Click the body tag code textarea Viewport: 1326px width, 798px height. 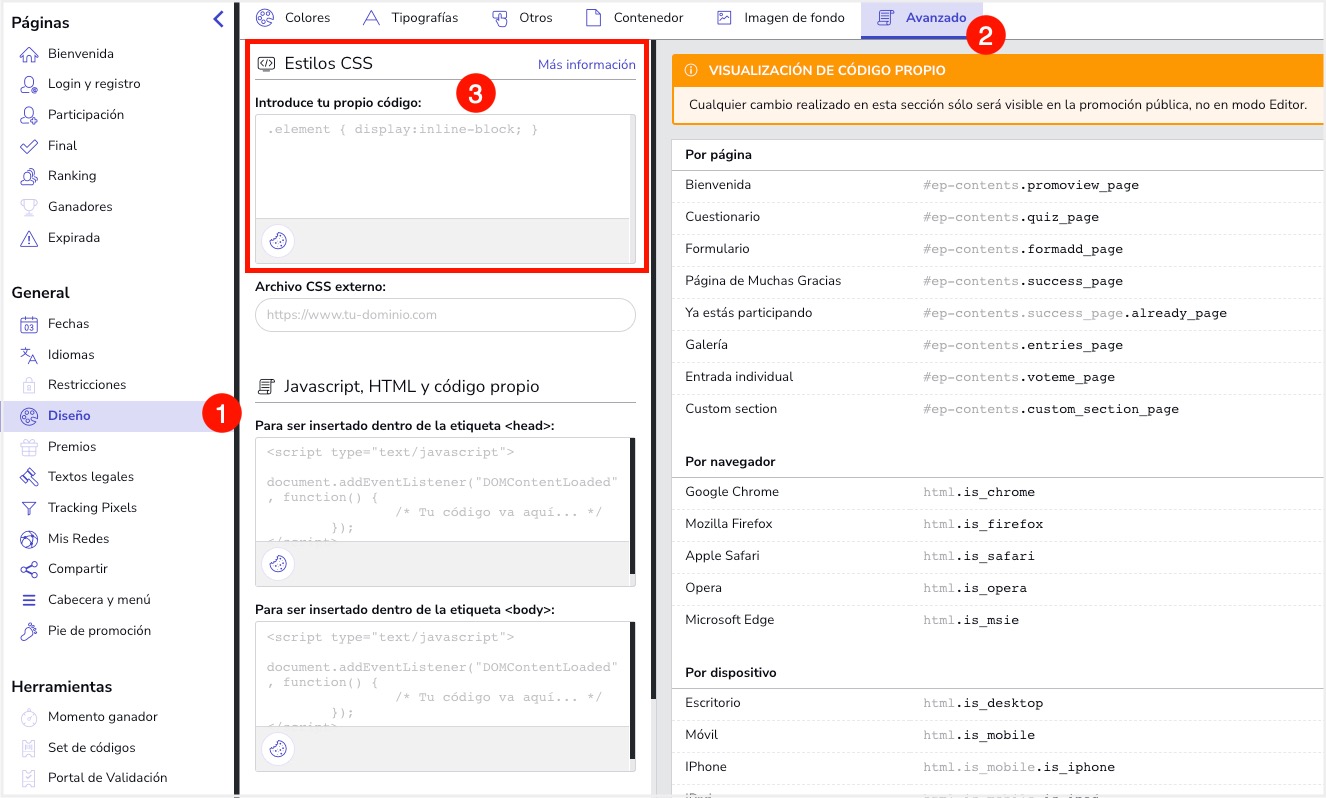click(445, 674)
